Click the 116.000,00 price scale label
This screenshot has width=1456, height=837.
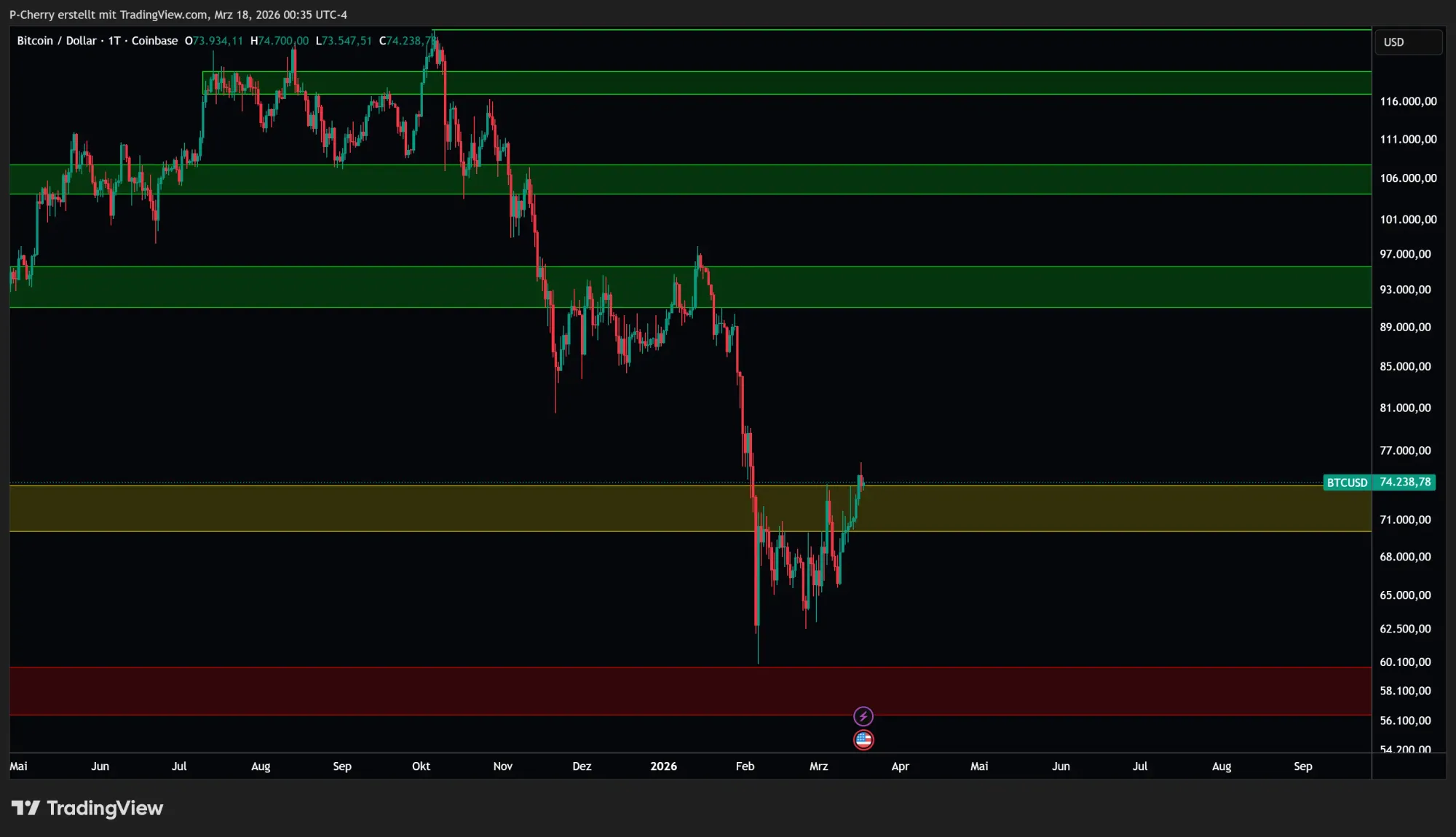click(x=1408, y=101)
